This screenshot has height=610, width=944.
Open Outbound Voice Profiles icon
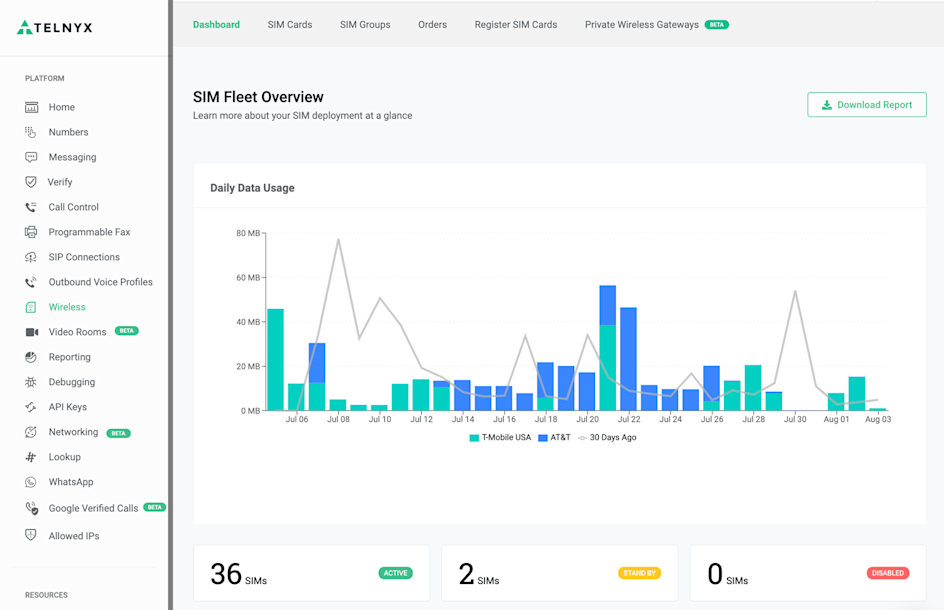[x=32, y=281]
